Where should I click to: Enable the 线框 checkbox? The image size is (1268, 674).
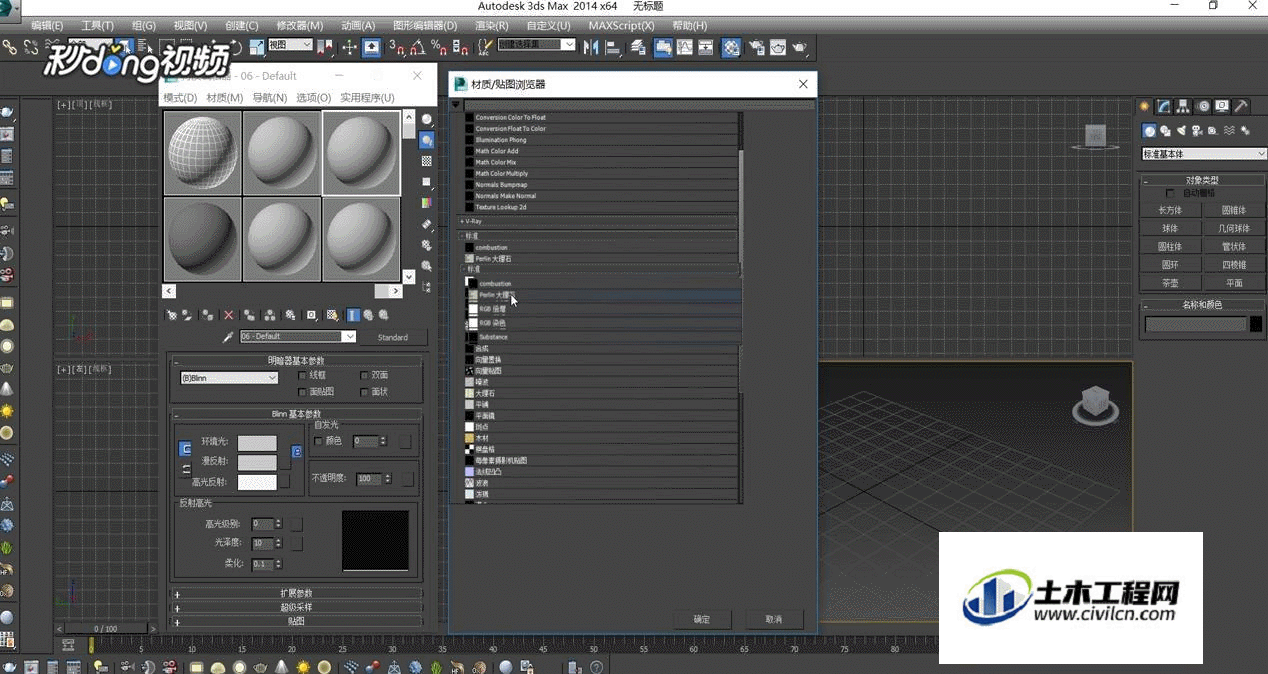302,375
